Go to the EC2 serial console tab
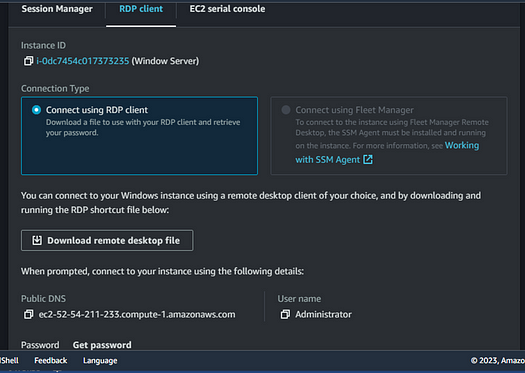Viewport: 525px width, 373px height. point(227,9)
